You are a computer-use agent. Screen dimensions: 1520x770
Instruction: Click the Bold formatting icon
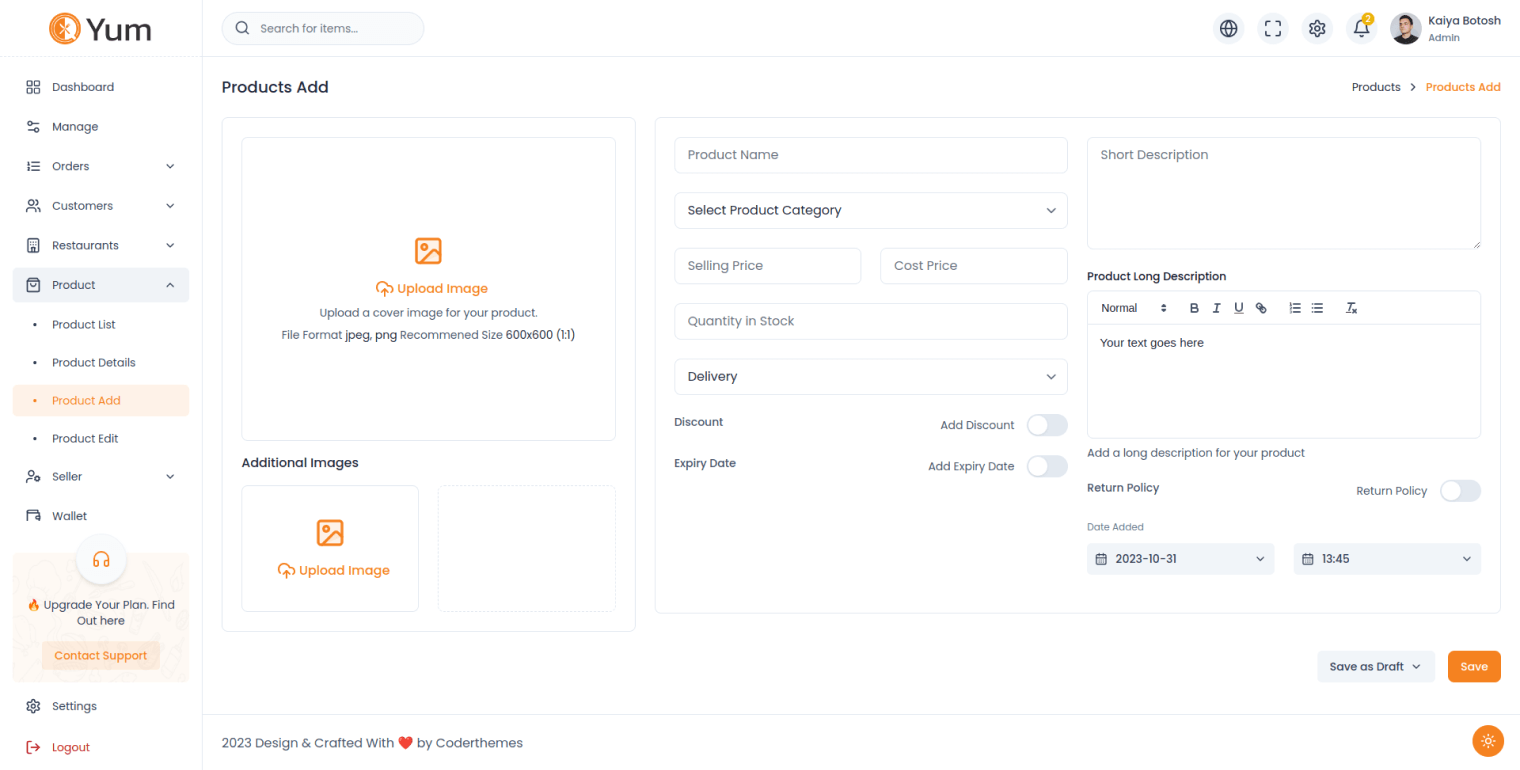click(x=1194, y=308)
